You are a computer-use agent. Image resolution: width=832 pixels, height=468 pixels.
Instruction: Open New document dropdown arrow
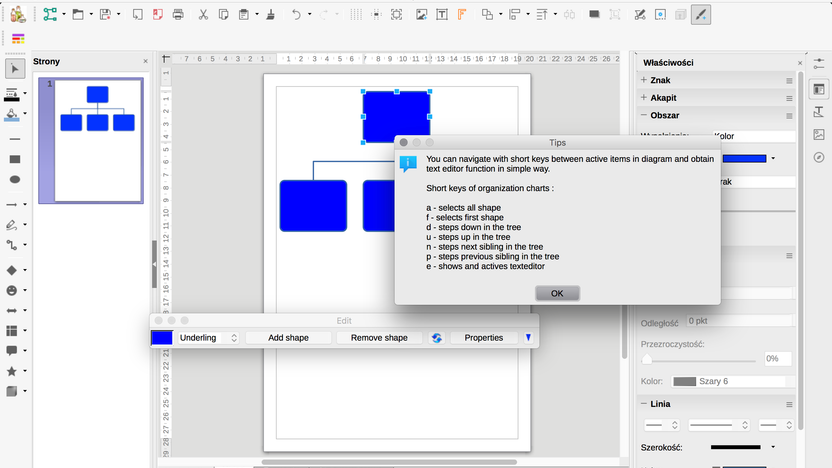tap(64, 14)
